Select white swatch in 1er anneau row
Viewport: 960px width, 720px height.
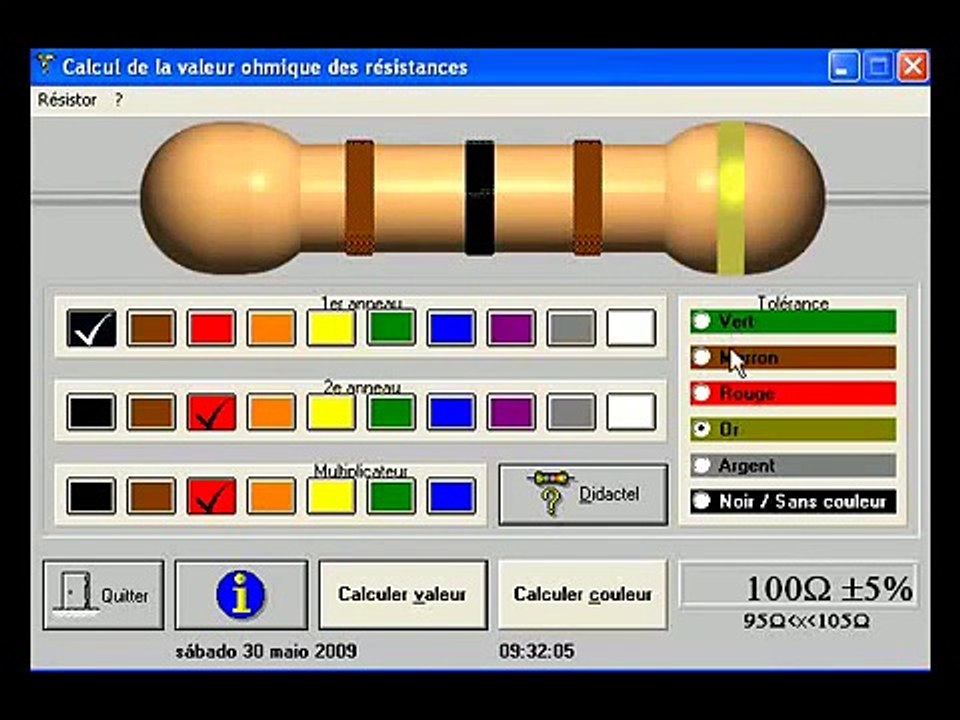point(631,328)
